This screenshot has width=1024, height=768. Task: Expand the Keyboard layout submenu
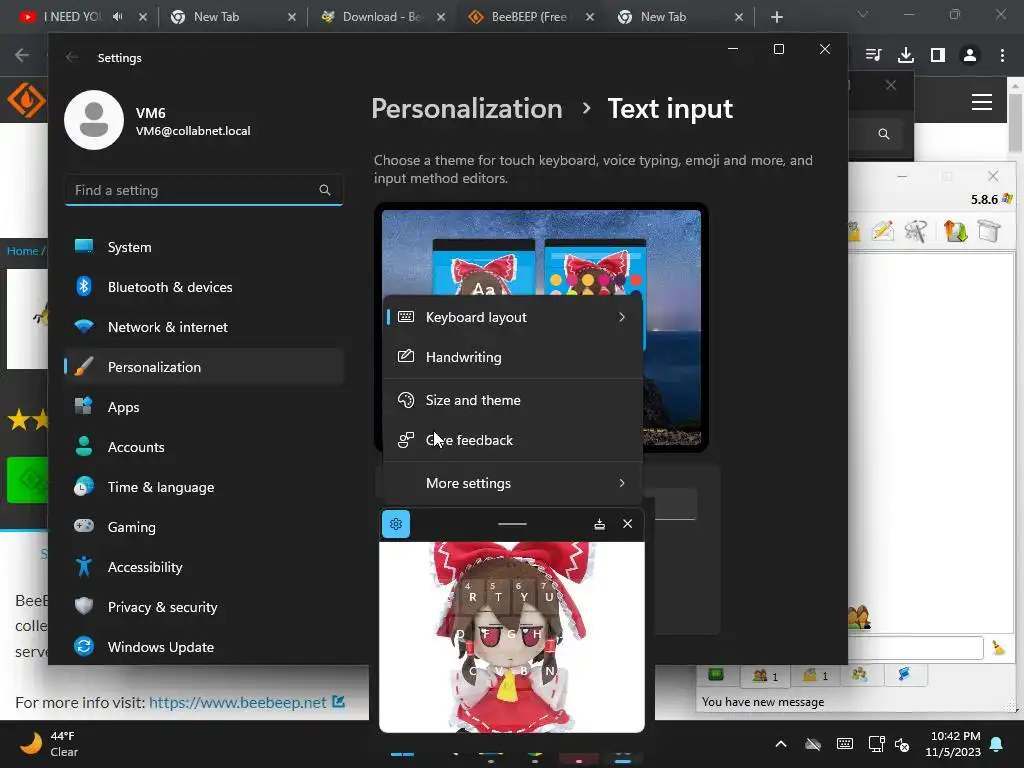(513, 317)
